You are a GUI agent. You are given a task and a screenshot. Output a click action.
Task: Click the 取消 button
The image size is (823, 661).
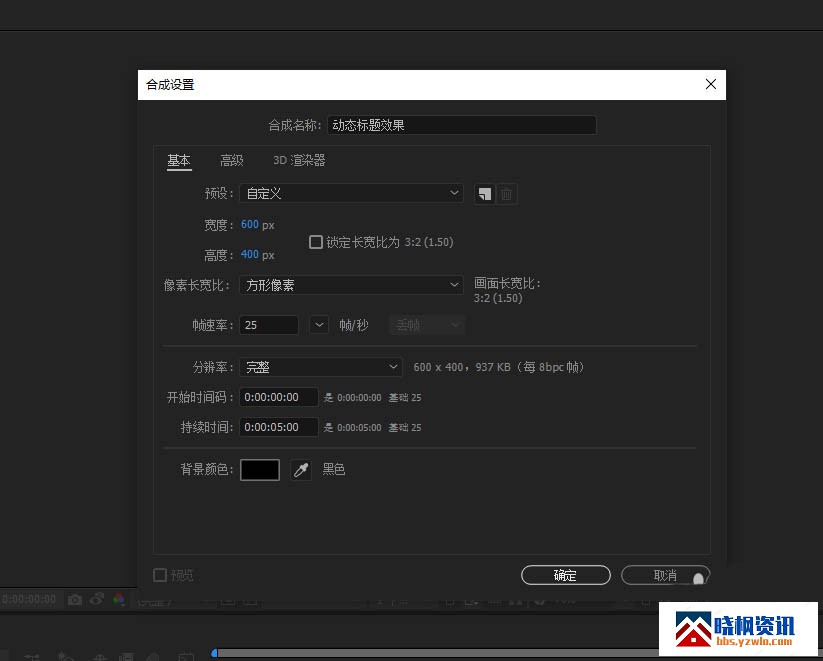click(x=666, y=575)
